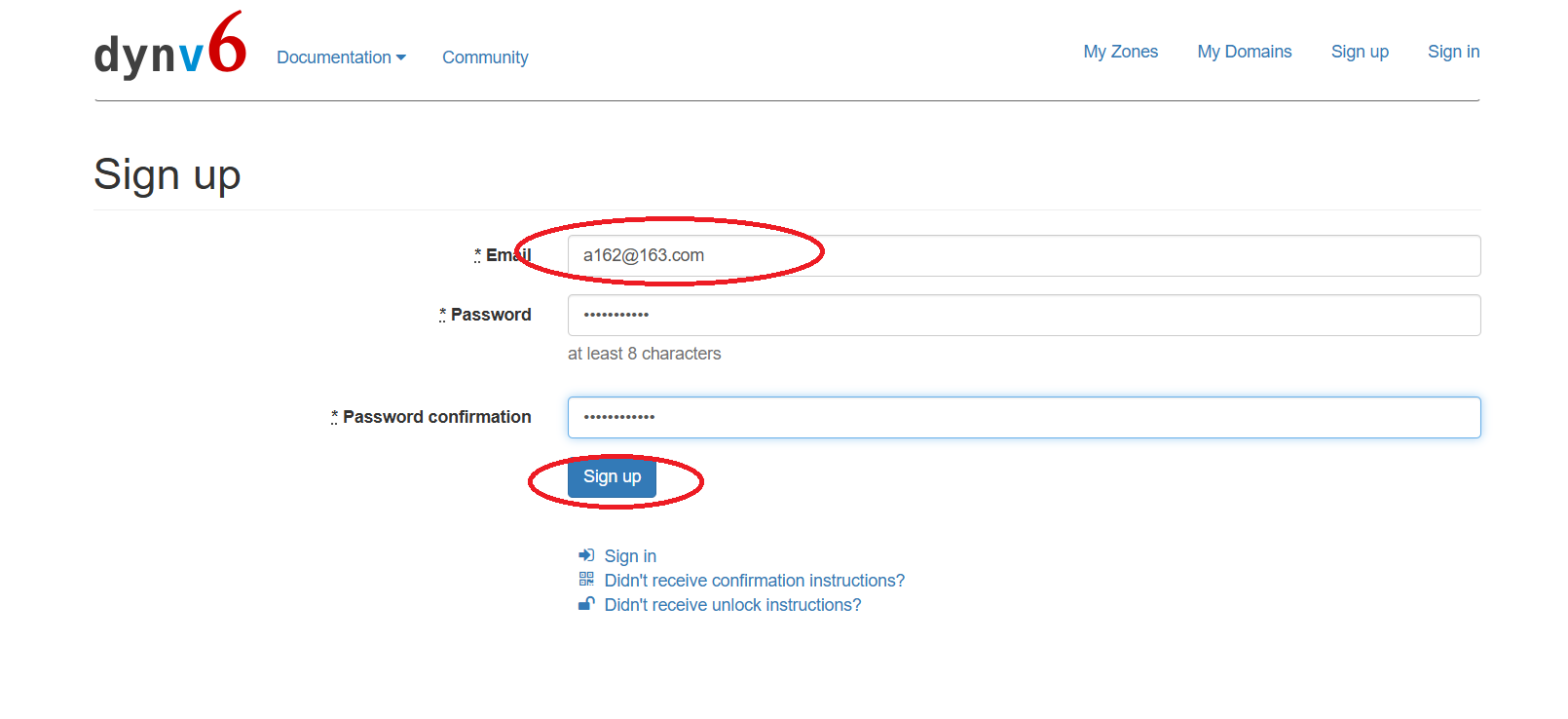Click the Email field label
The width and height of the screenshot is (1568, 719).
pos(507,255)
